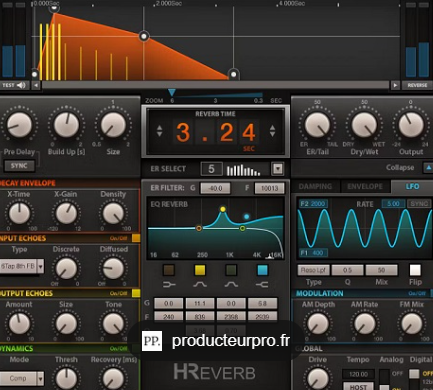Open the ER SELECT dropdown arrow
433x390 pixels.
tap(277, 169)
